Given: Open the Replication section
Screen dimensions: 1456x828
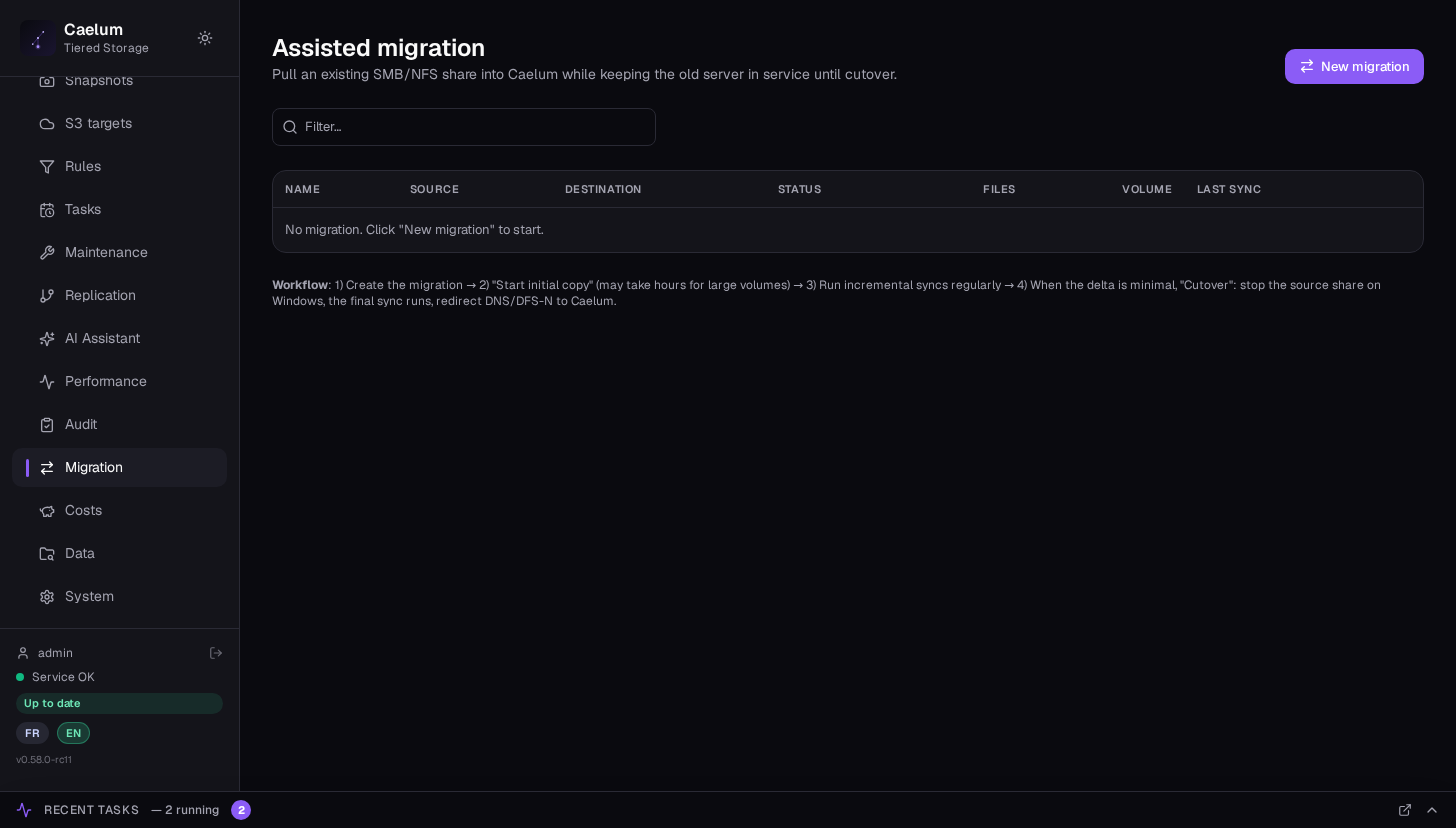Looking at the screenshot, I should (x=119, y=296).
